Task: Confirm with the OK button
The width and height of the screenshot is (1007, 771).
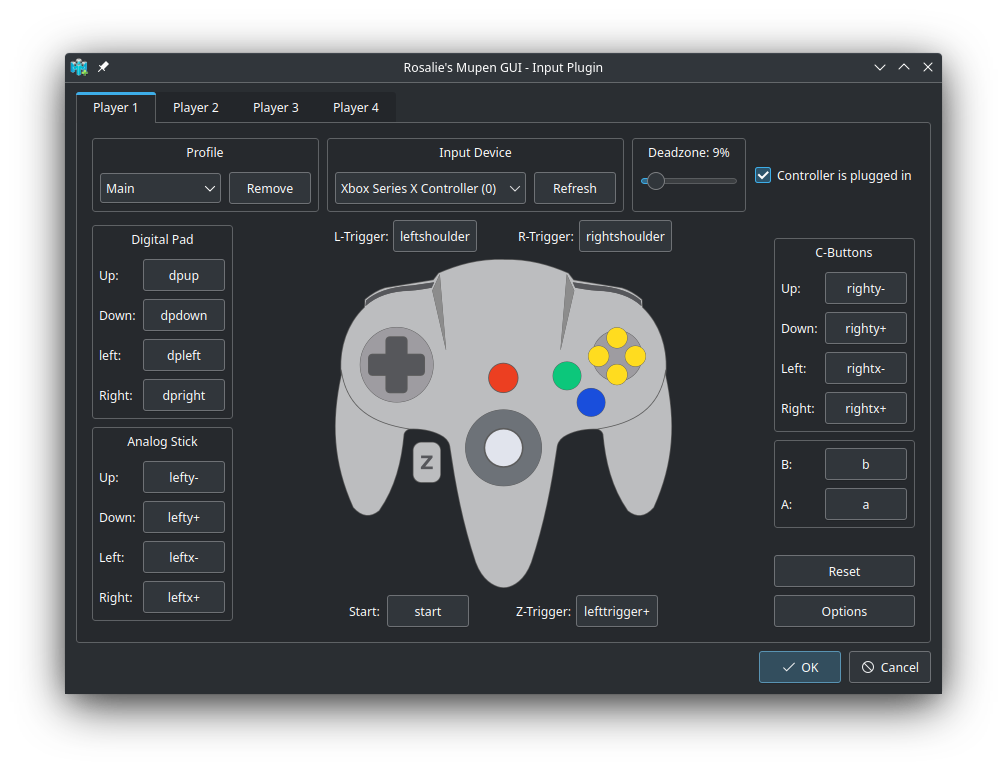Action: (800, 667)
